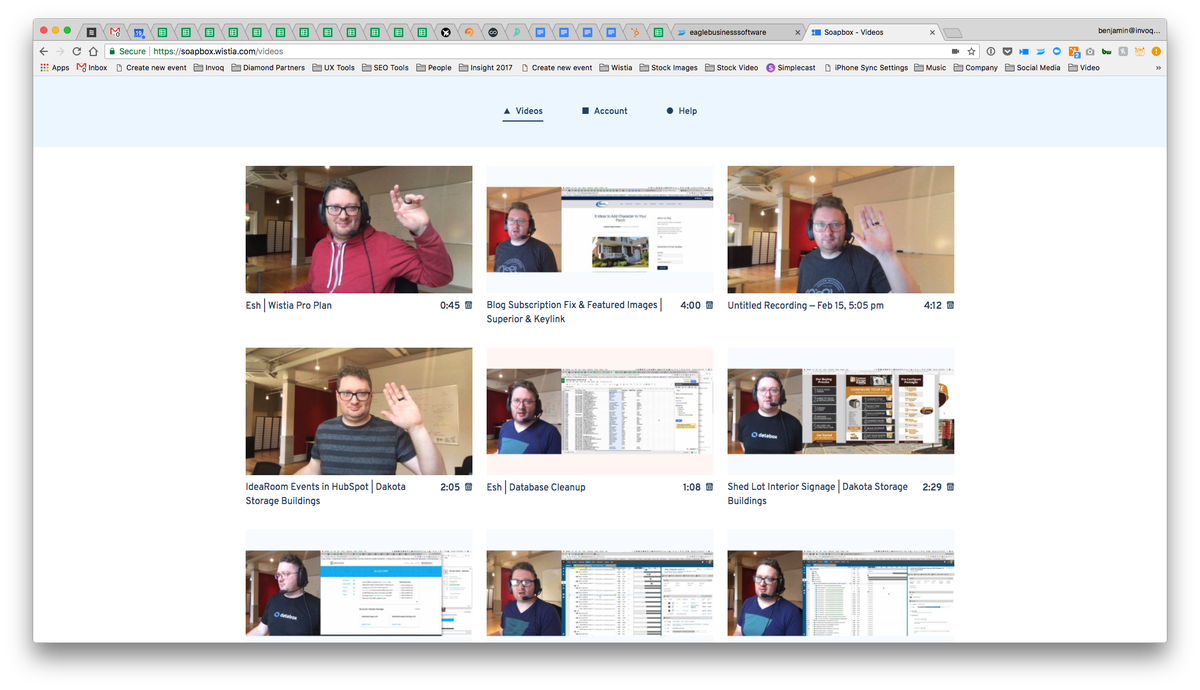The image size is (1200, 690).
Task: Expand the People bookmark folder
Action: 434,68
